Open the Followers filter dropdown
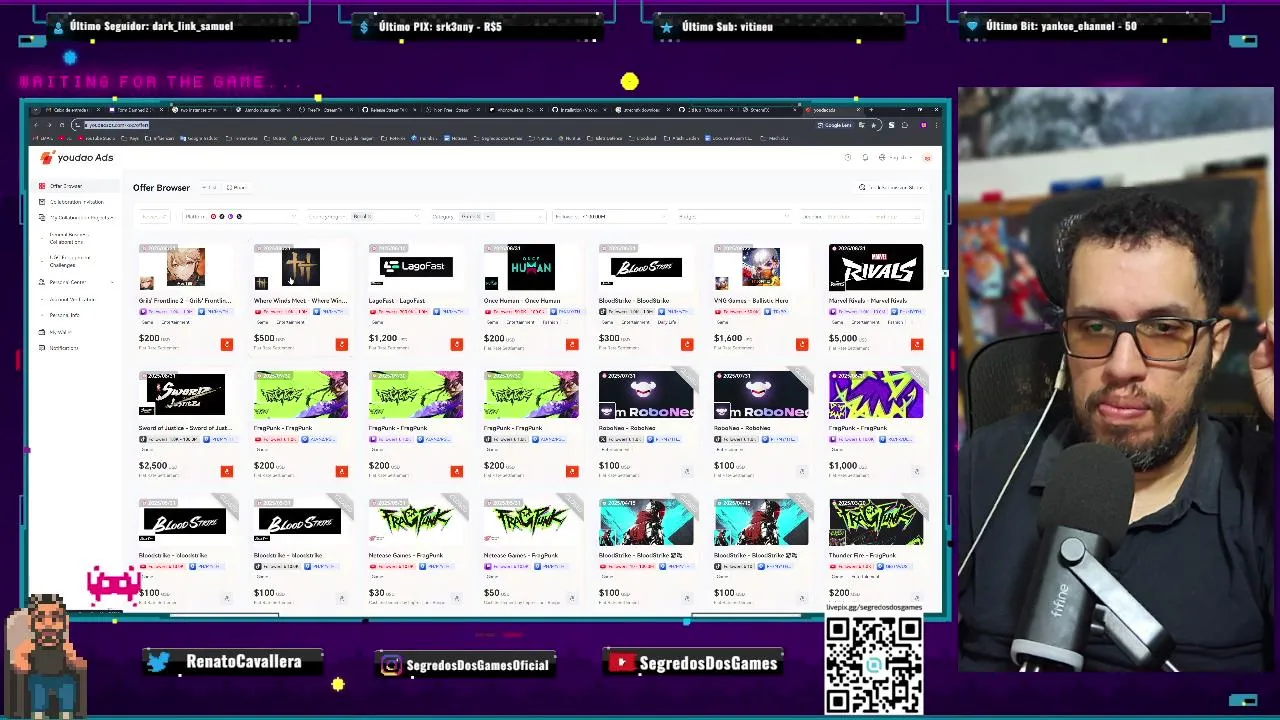Viewport: 1280px width, 720px height. pos(610,216)
